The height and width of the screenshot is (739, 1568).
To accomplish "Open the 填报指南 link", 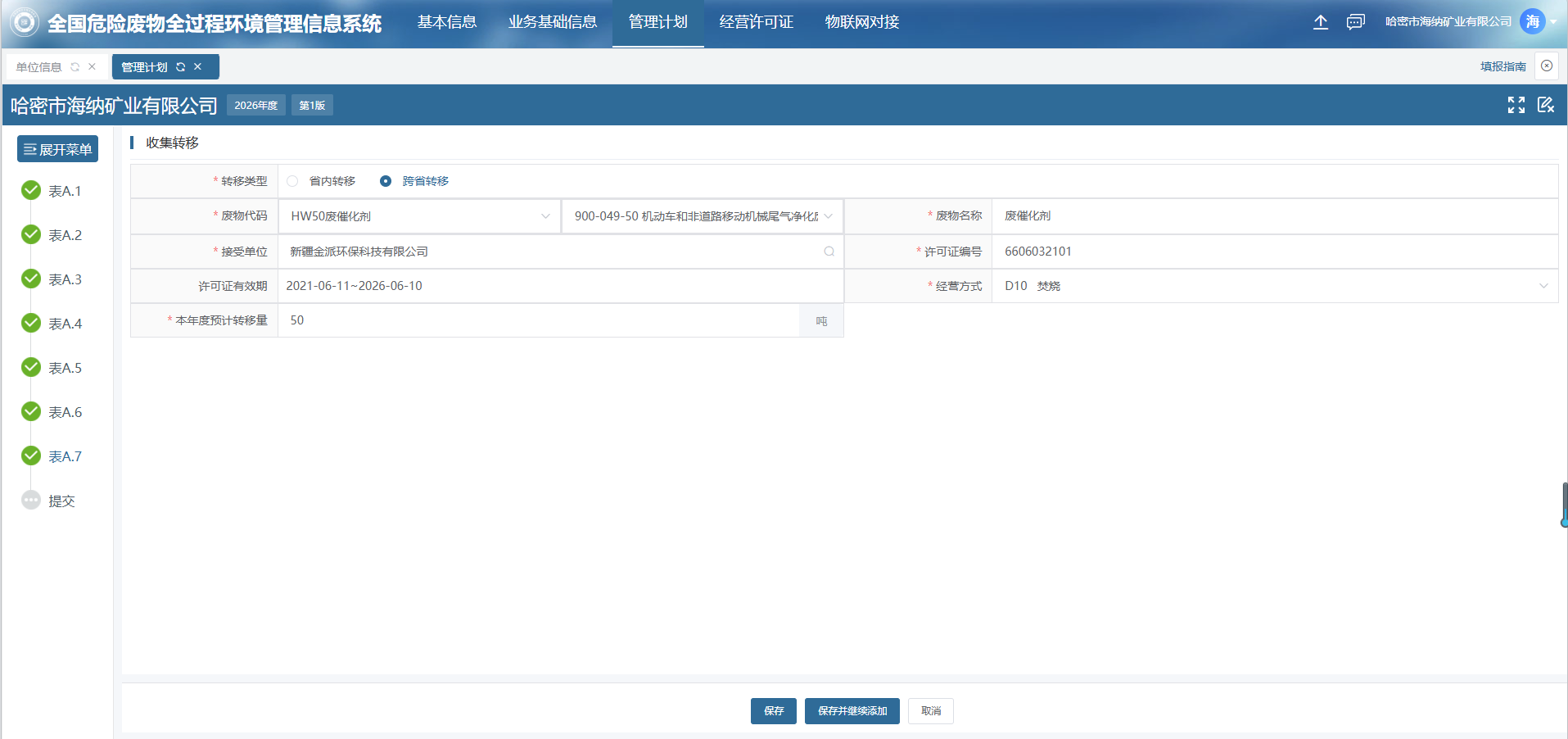I will [x=1502, y=66].
